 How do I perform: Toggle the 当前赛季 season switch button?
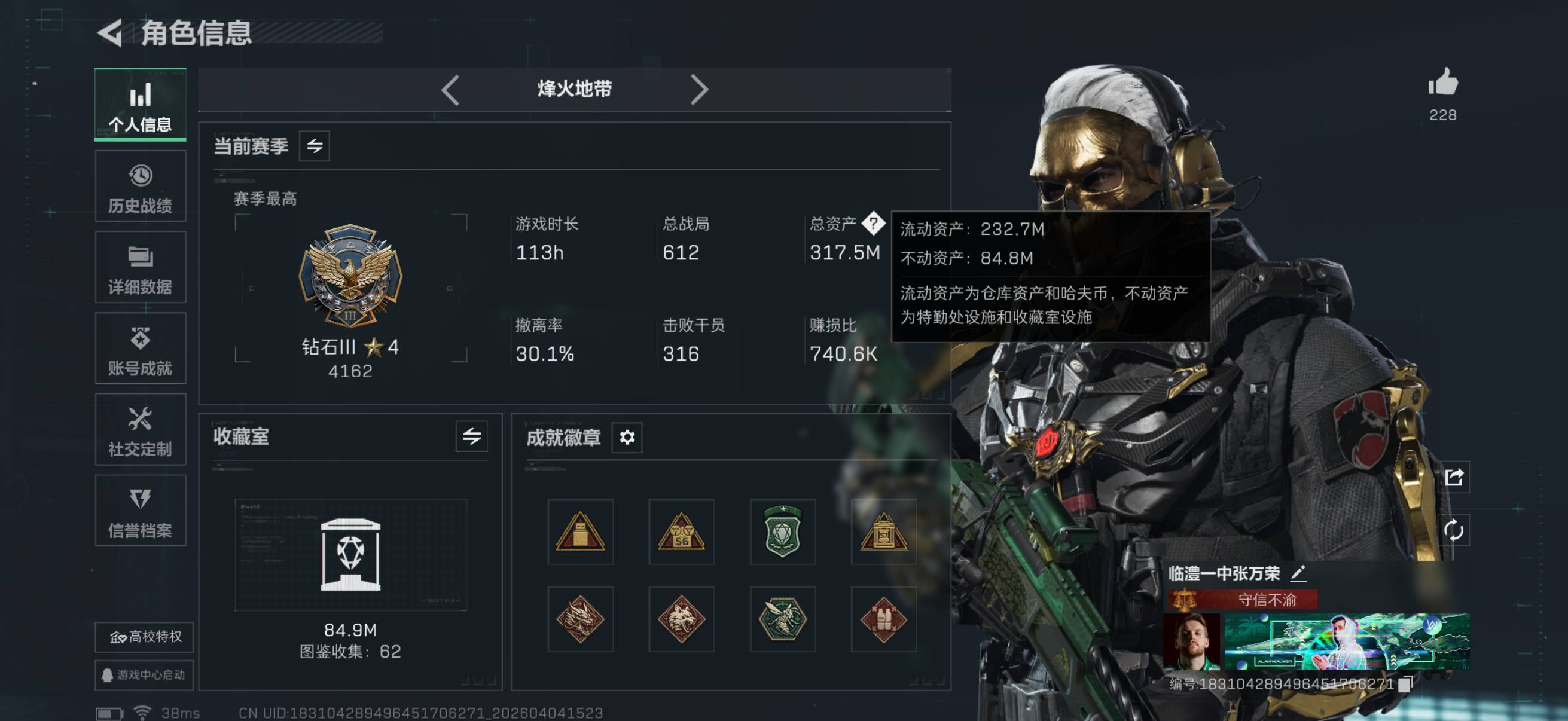pyautogui.click(x=314, y=146)
